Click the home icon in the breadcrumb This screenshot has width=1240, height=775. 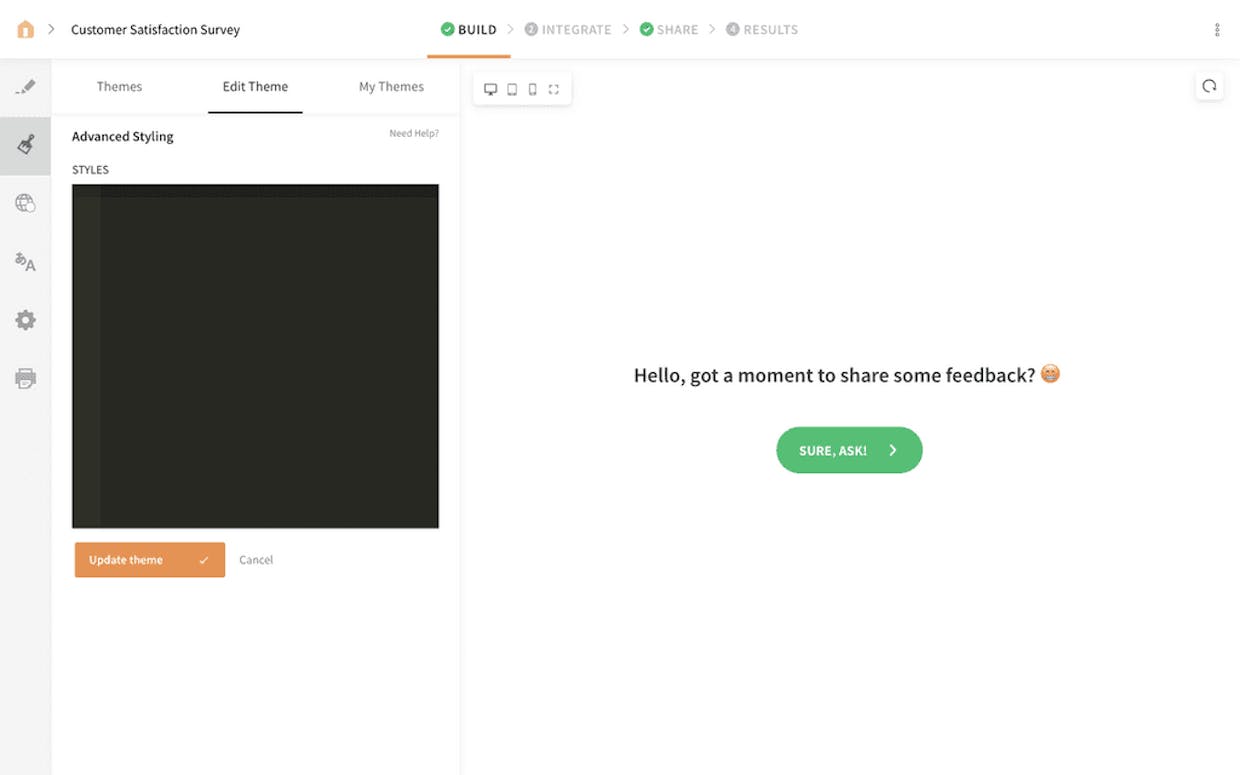pyautogui.click(x=26, y=29)
